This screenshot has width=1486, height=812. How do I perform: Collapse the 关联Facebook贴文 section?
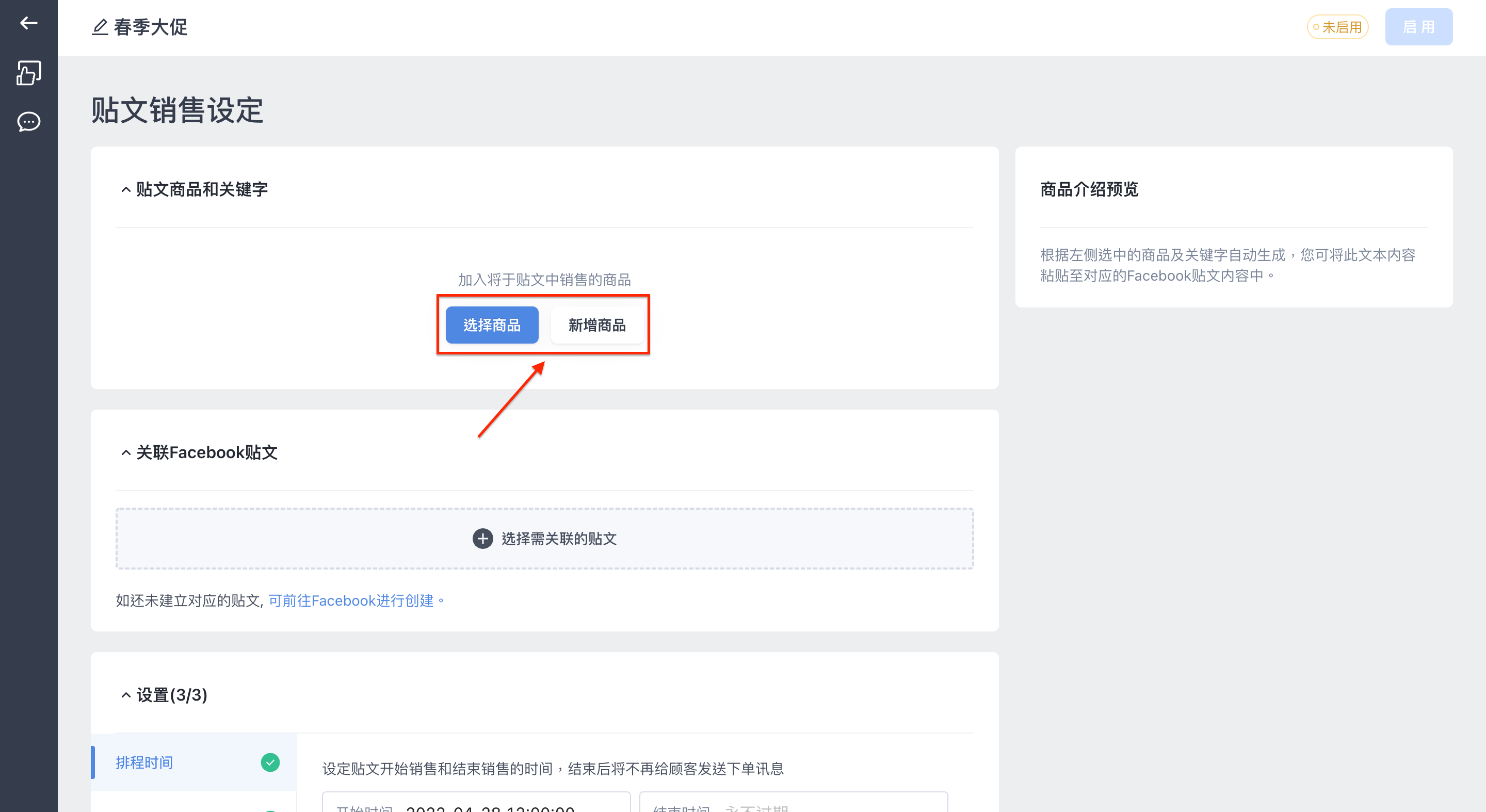126,453
